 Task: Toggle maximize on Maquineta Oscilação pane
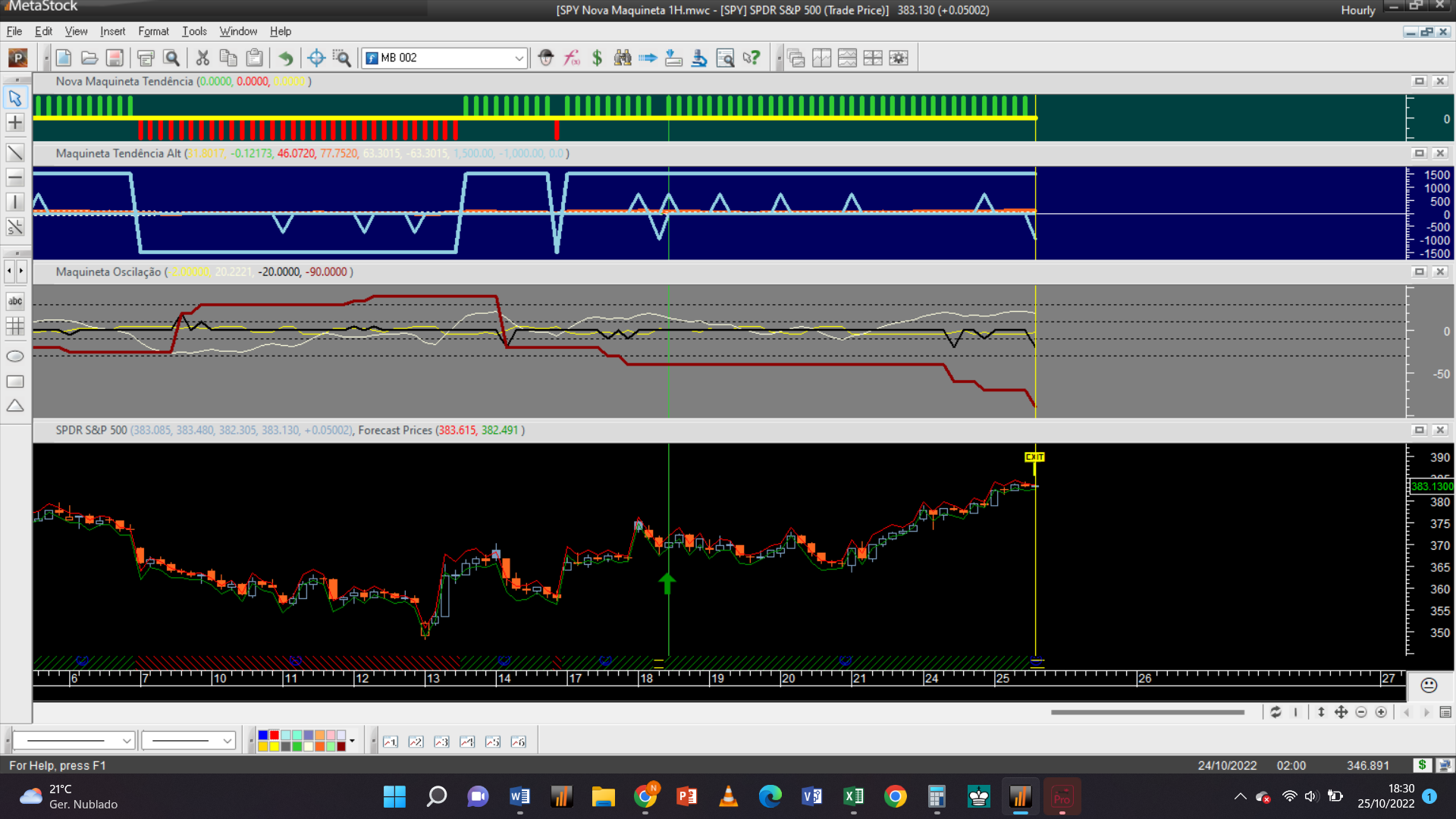coord(1419,271)
